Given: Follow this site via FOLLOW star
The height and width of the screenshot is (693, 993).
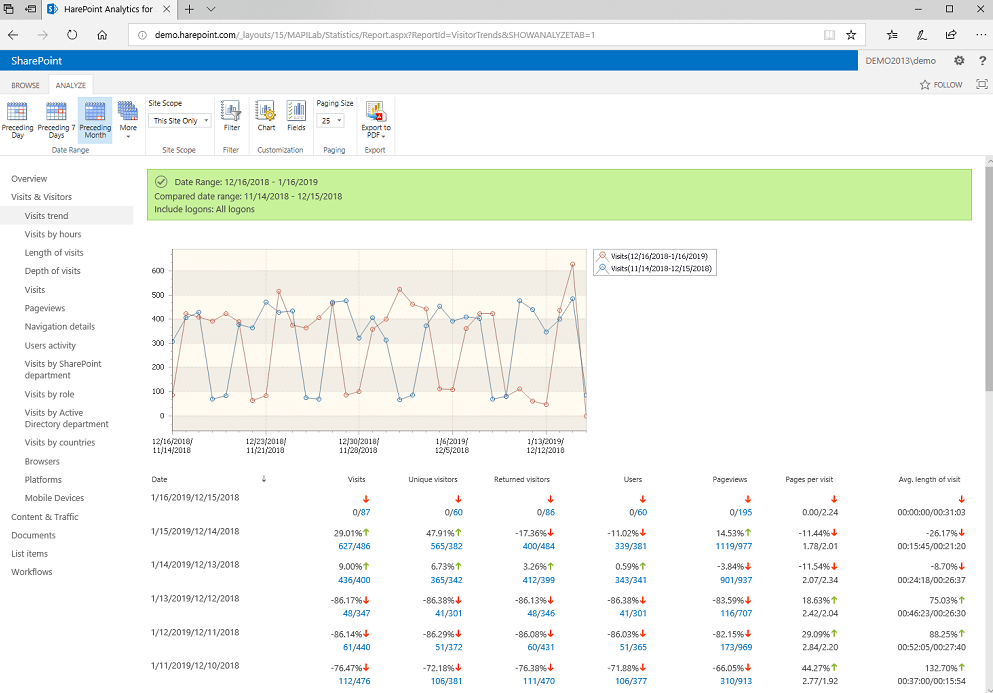Looking at the screenshot, I should pyautogui.click(x=941, y=85).
